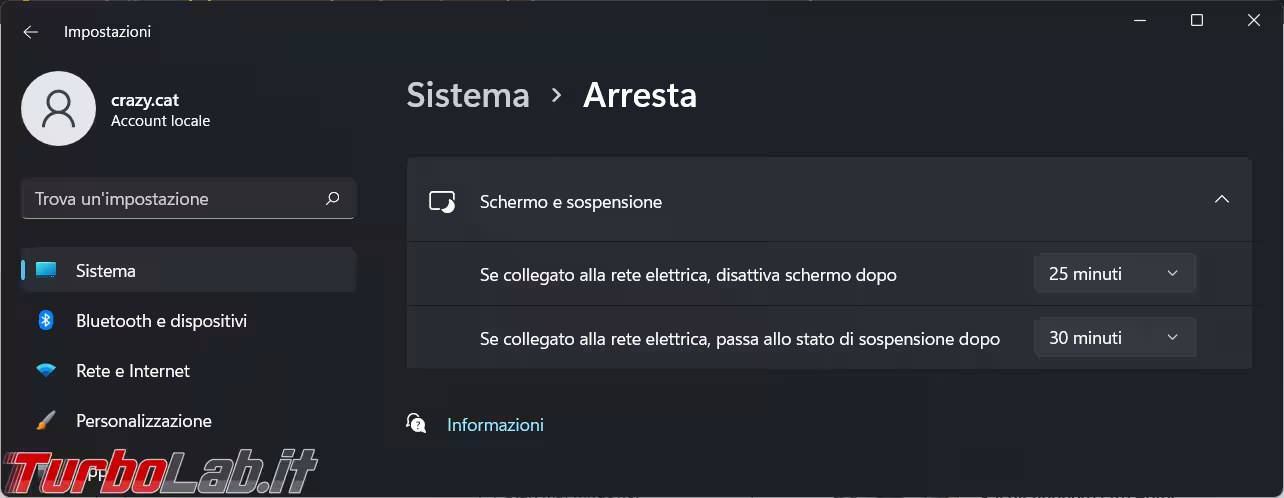
Task: Click the Personalizzazione paintbrush icon
Action: click(x=46, y=421)
